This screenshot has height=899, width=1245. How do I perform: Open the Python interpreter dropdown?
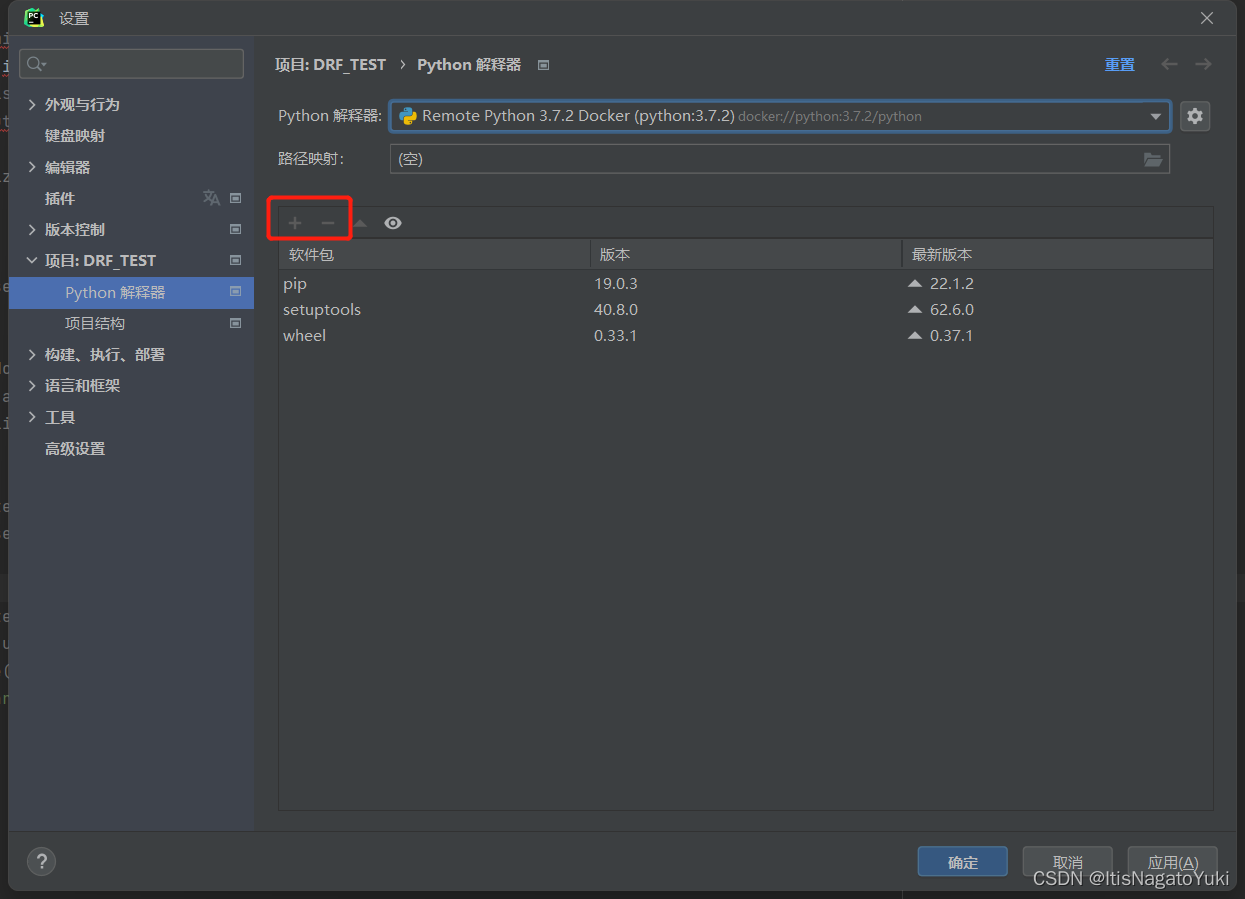pyautogui.click(x=1156, y=116)
